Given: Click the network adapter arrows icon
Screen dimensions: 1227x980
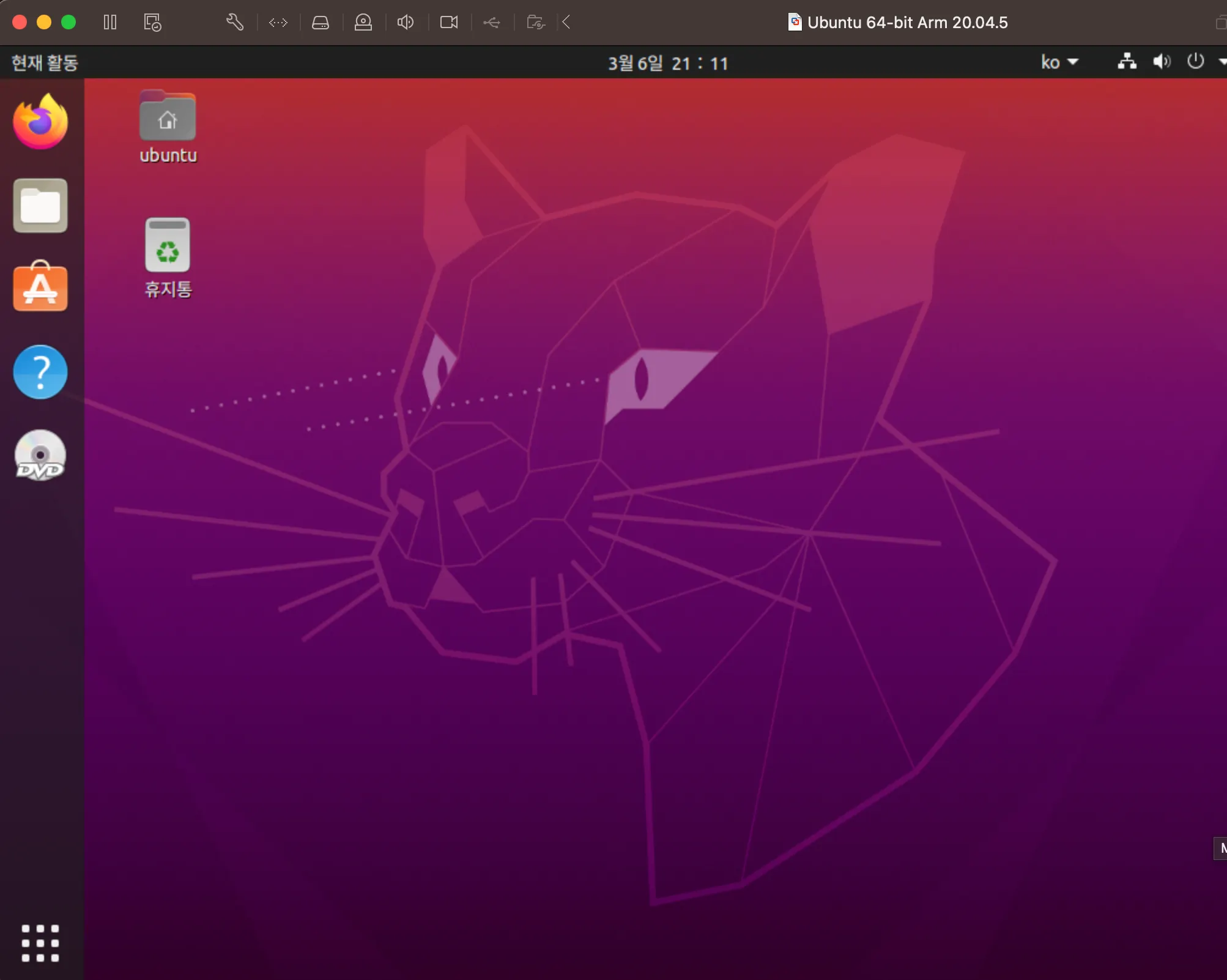Looking at the screenshot, I should (x=278, y=23).
